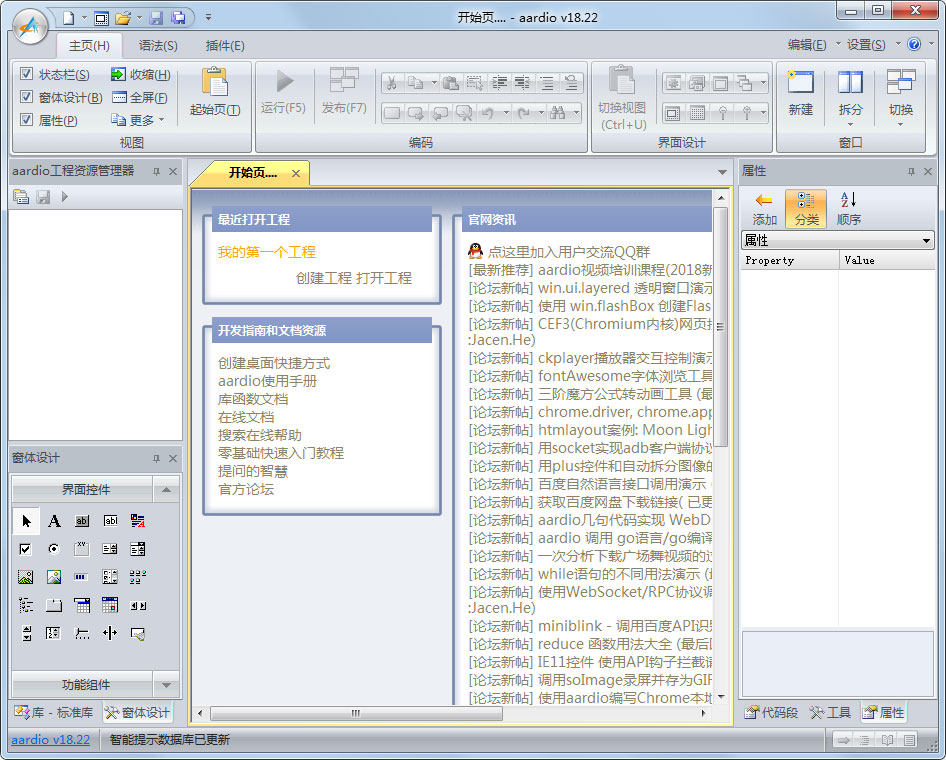Select the white edit box control icon
This screenshot has width=946, height=760.
click(110, 521)
